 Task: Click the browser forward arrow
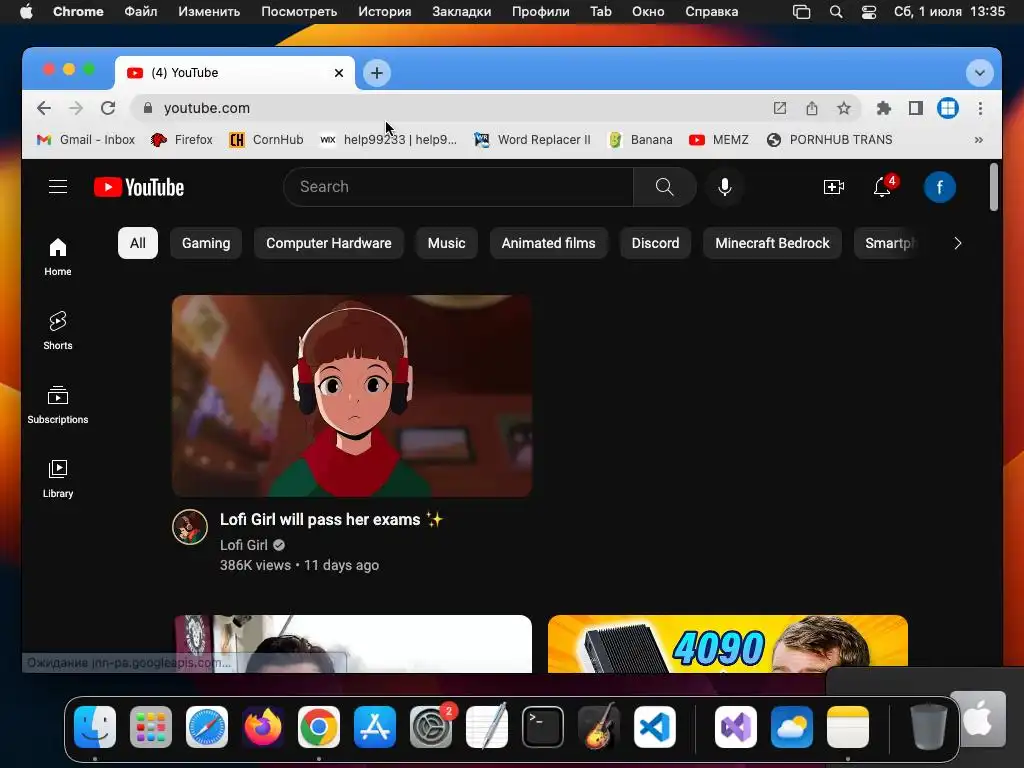(76, 108)
